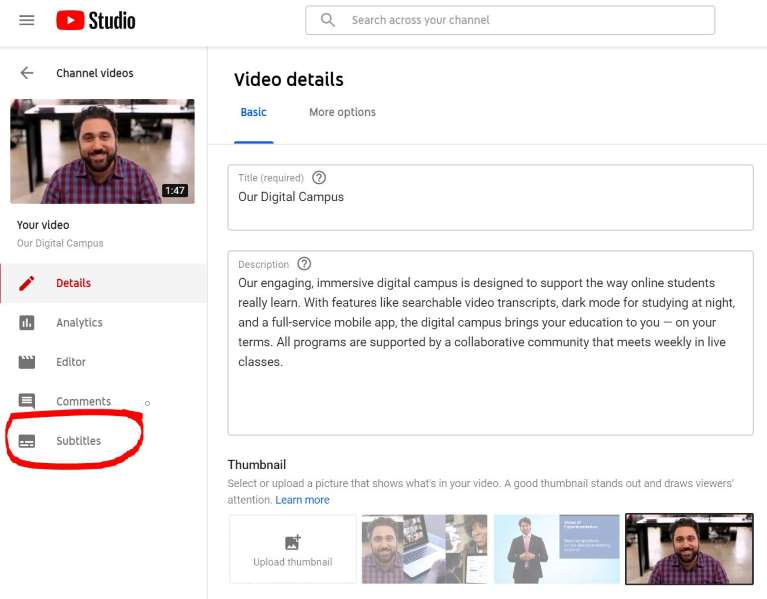The height and width of the screenshot is (599, 767).
Task: Go back using Channel videos arrow
Action: click(27, 73)
